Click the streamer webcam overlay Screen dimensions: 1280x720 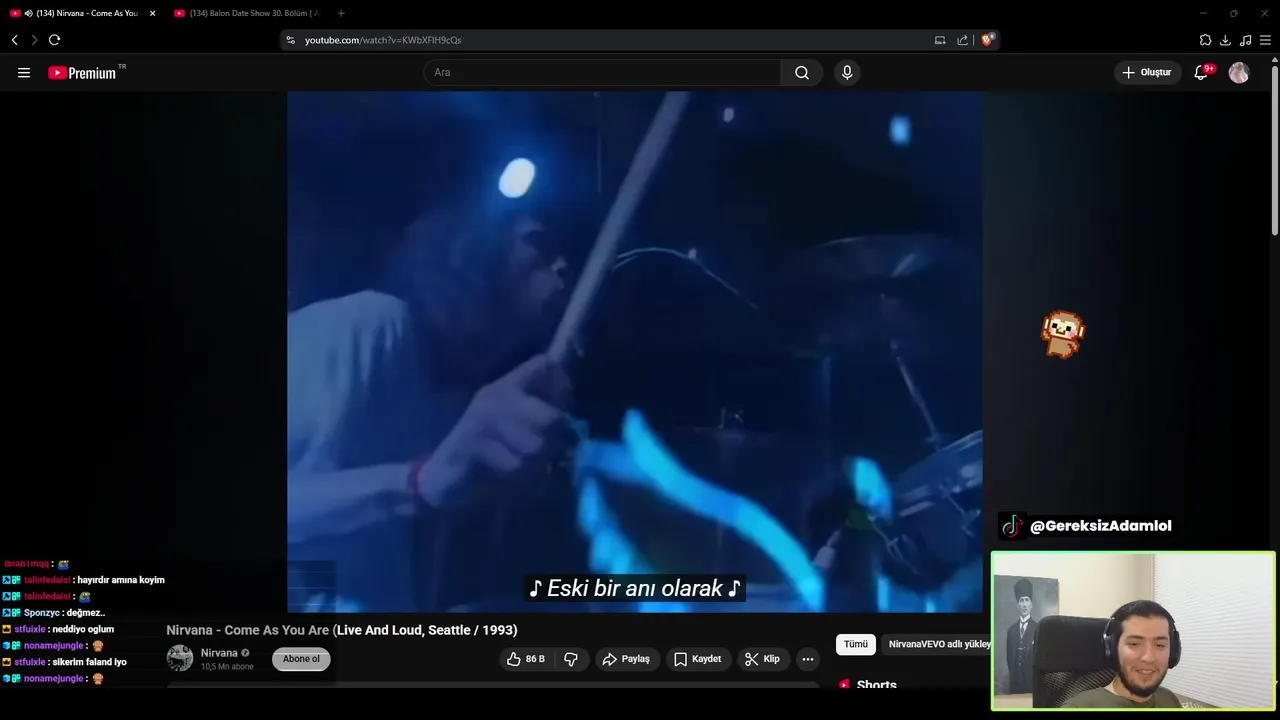pos(1133,631)
